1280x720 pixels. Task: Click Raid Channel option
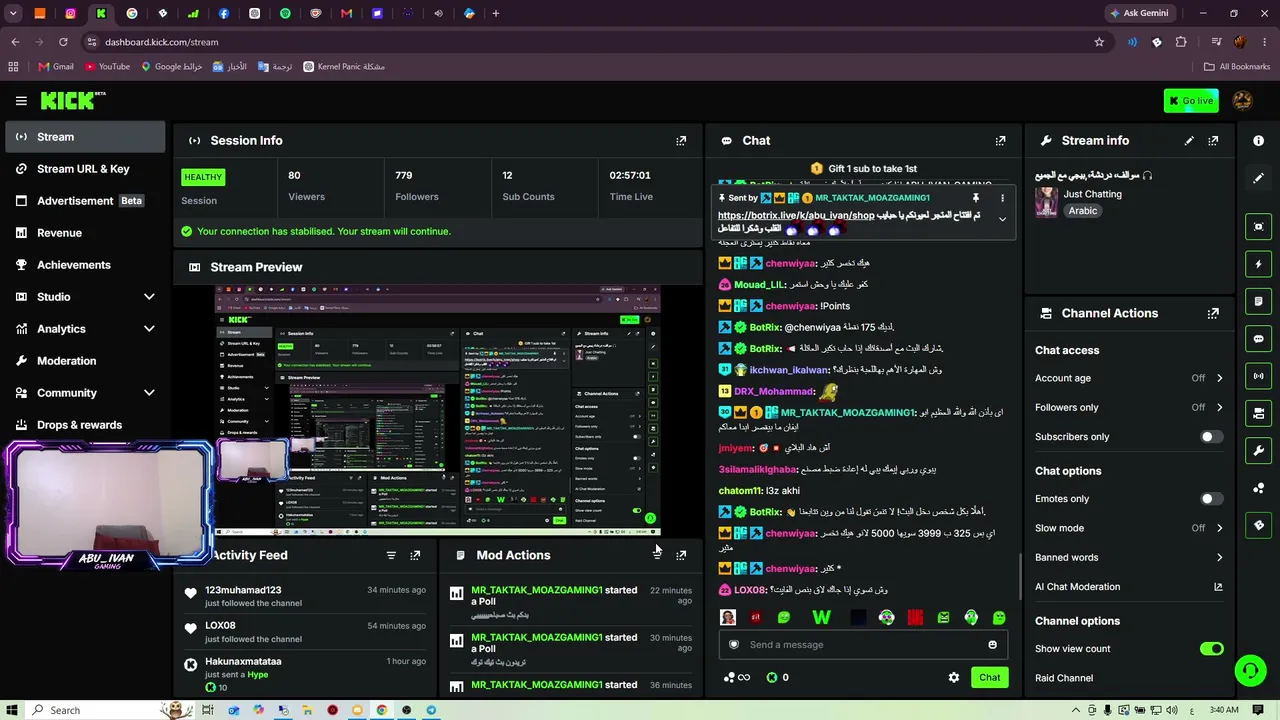click(1064, 678)
